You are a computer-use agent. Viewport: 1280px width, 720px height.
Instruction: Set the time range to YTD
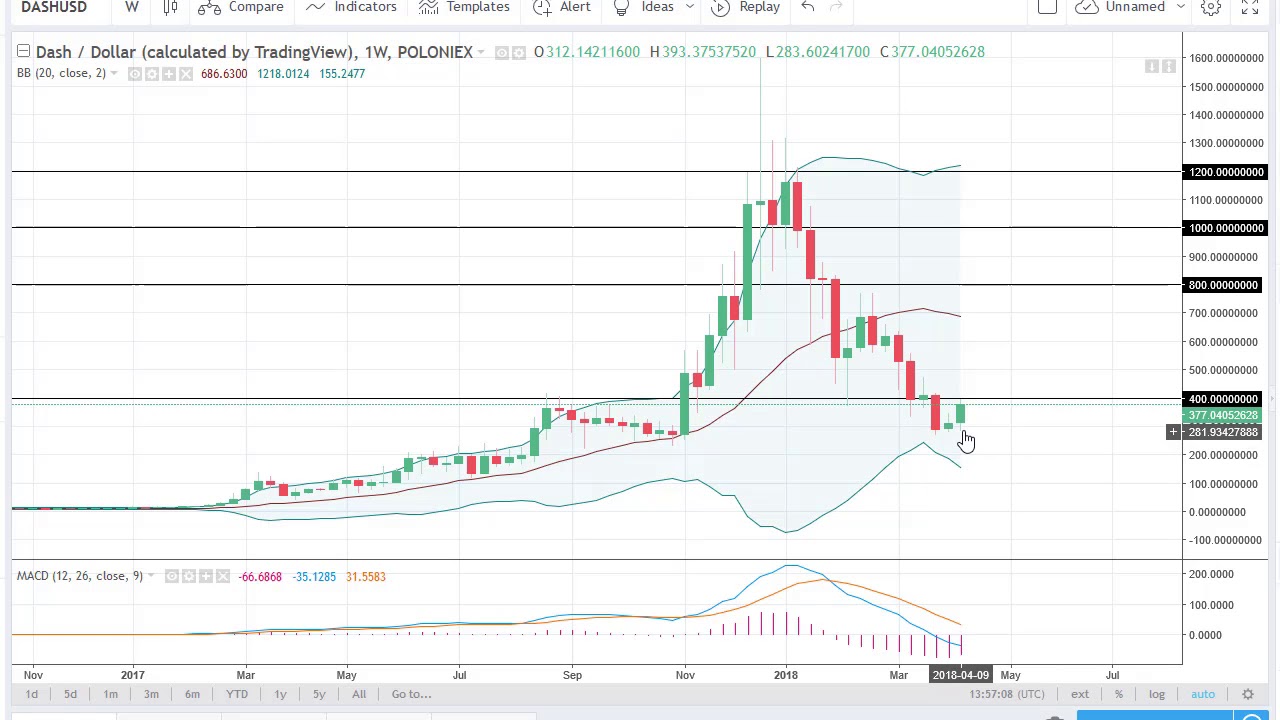[237, 694]
